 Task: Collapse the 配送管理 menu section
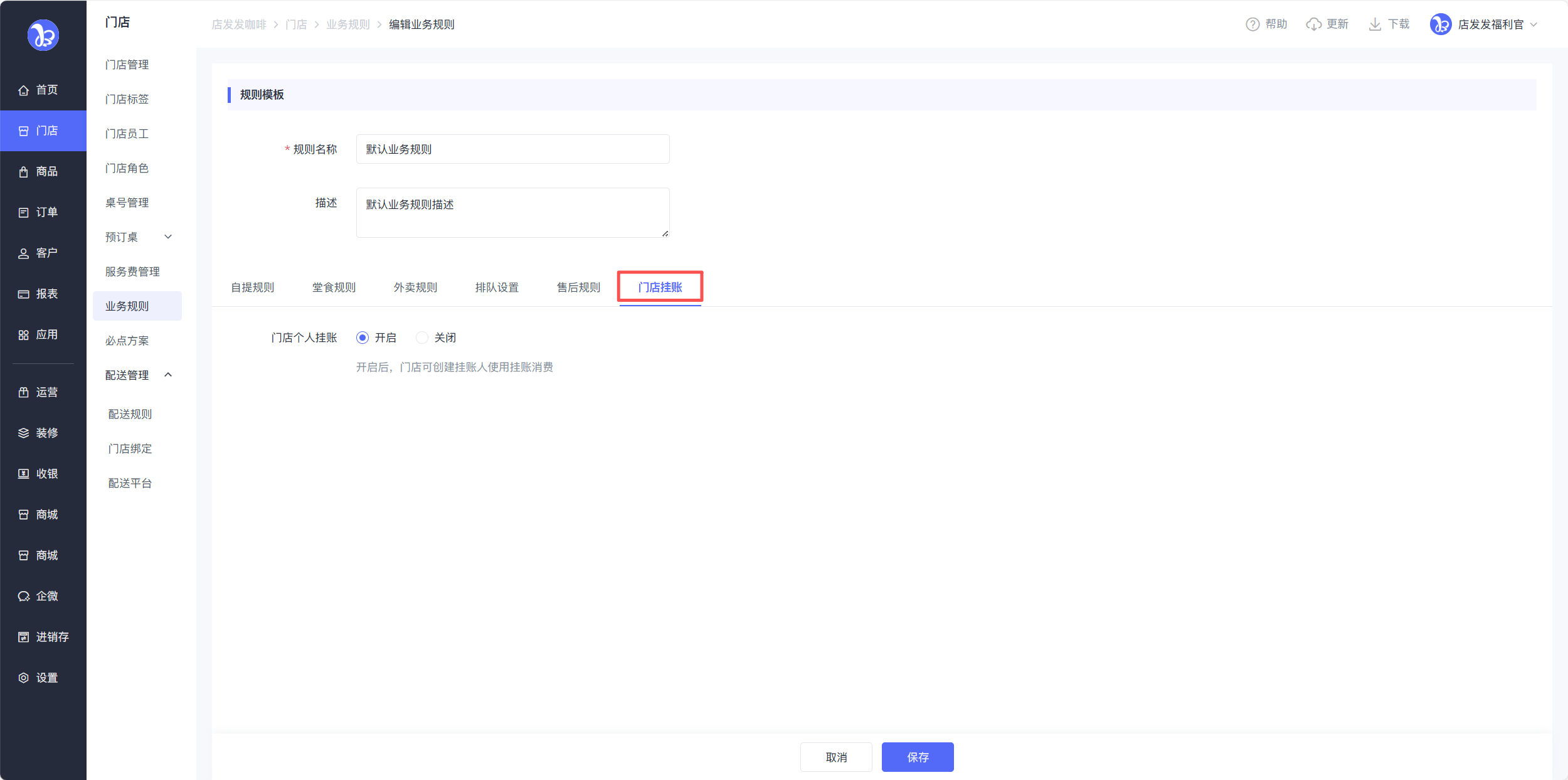point(168,375)
